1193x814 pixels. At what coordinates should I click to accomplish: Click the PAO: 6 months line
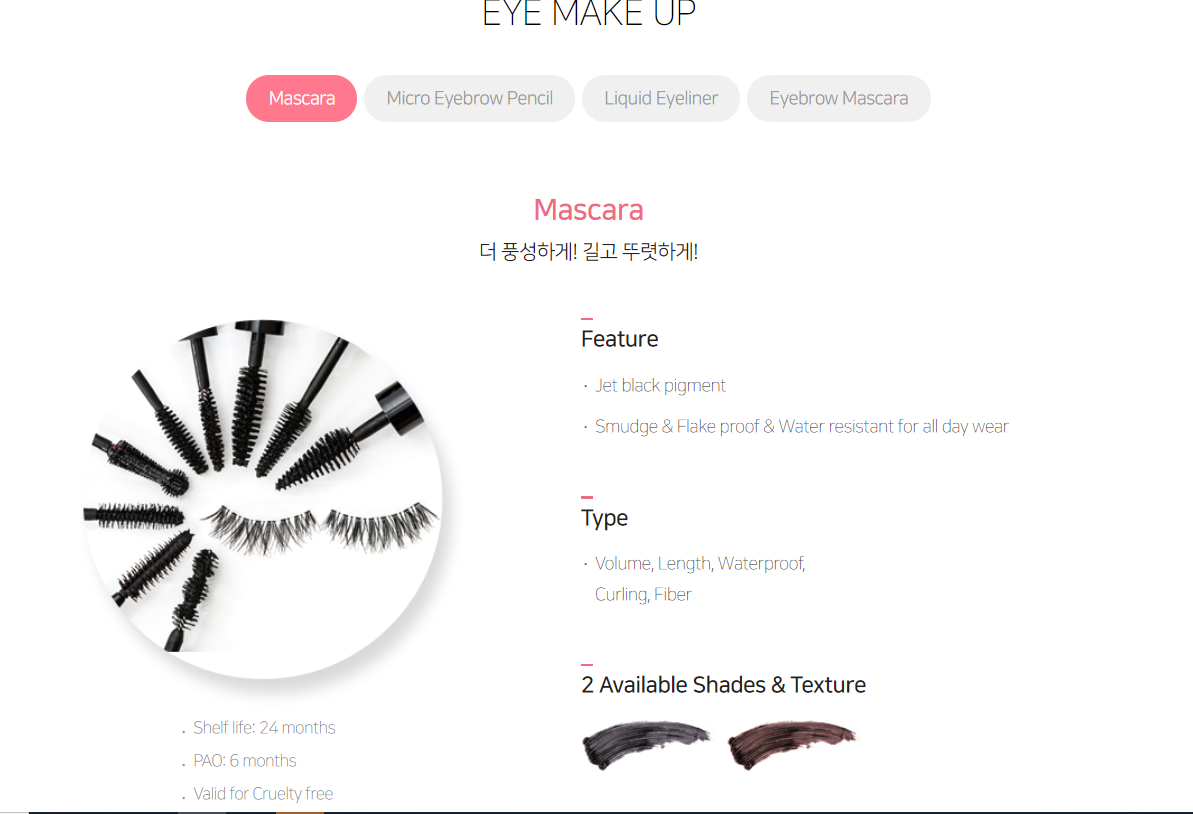[244, 761]
